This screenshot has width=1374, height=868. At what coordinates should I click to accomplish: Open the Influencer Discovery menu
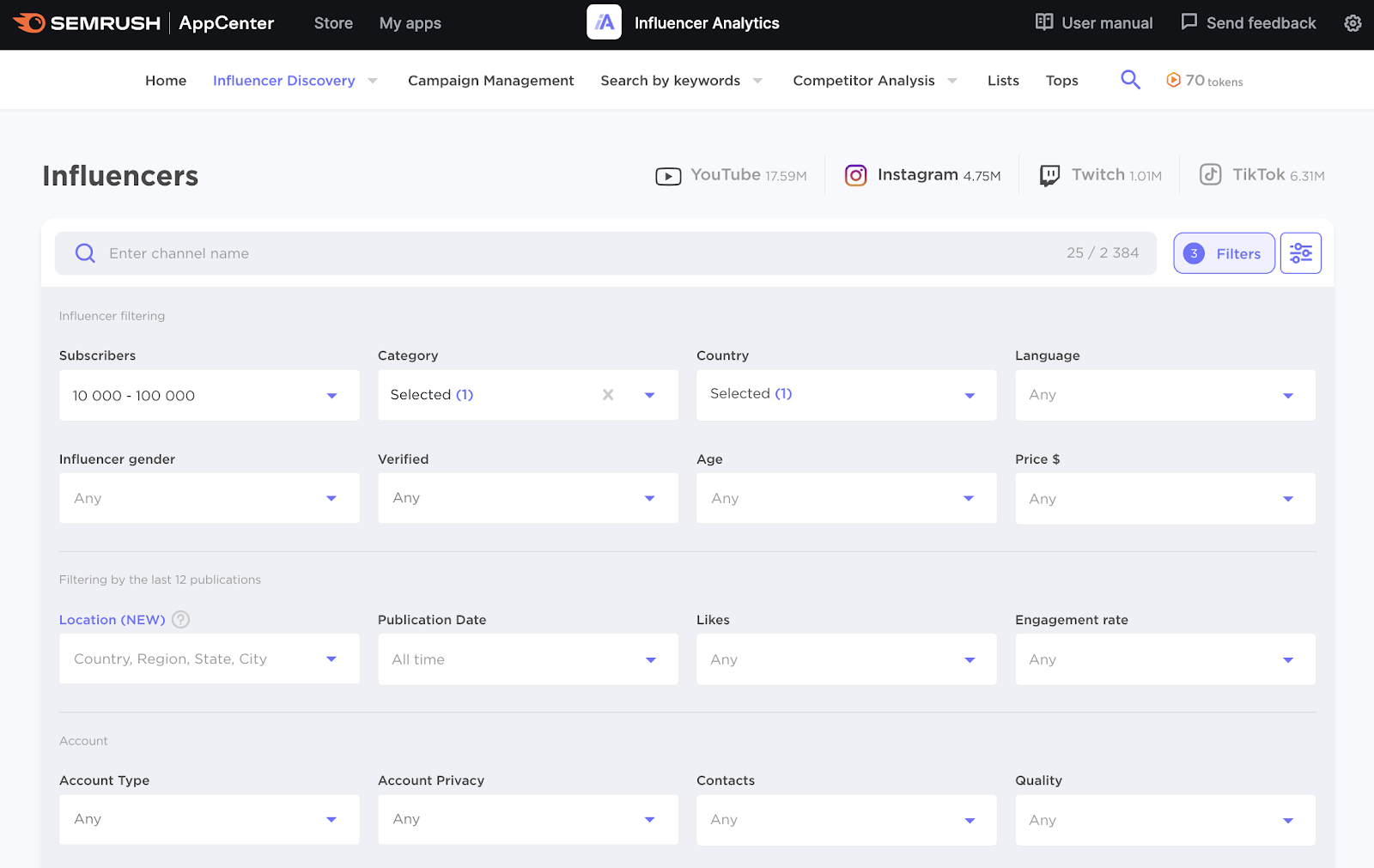(284, 80)
